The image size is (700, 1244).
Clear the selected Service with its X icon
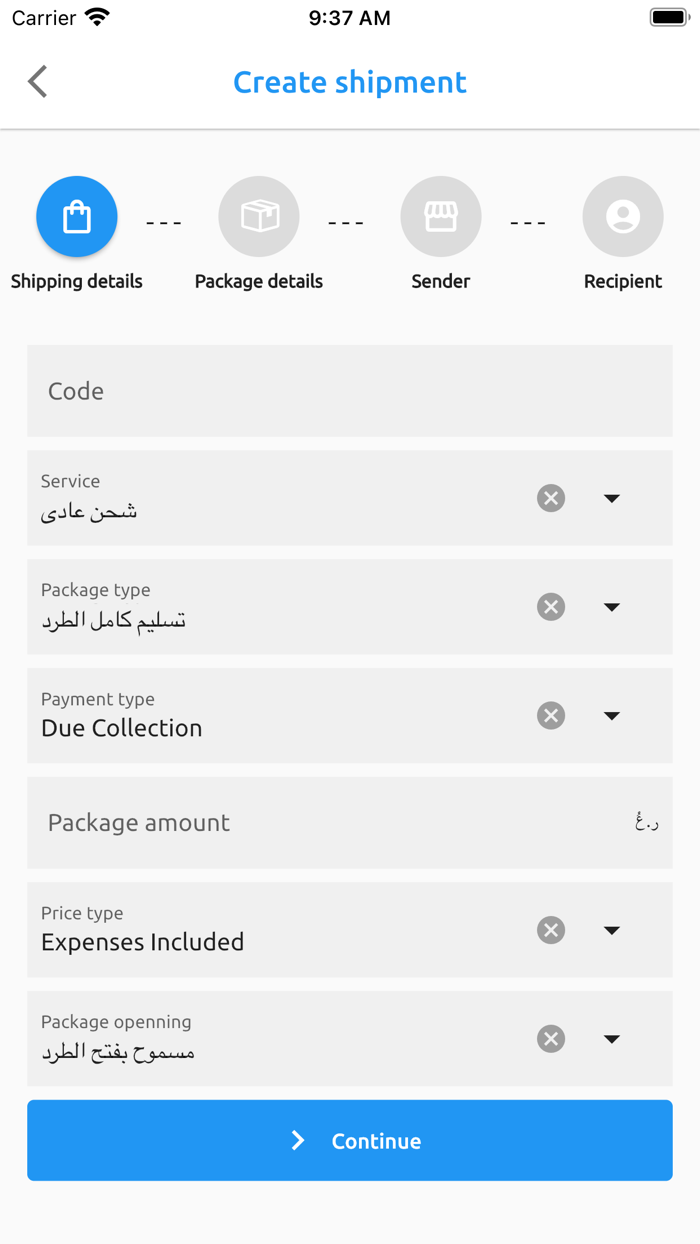pyautogui.click(x=550, y=498)
